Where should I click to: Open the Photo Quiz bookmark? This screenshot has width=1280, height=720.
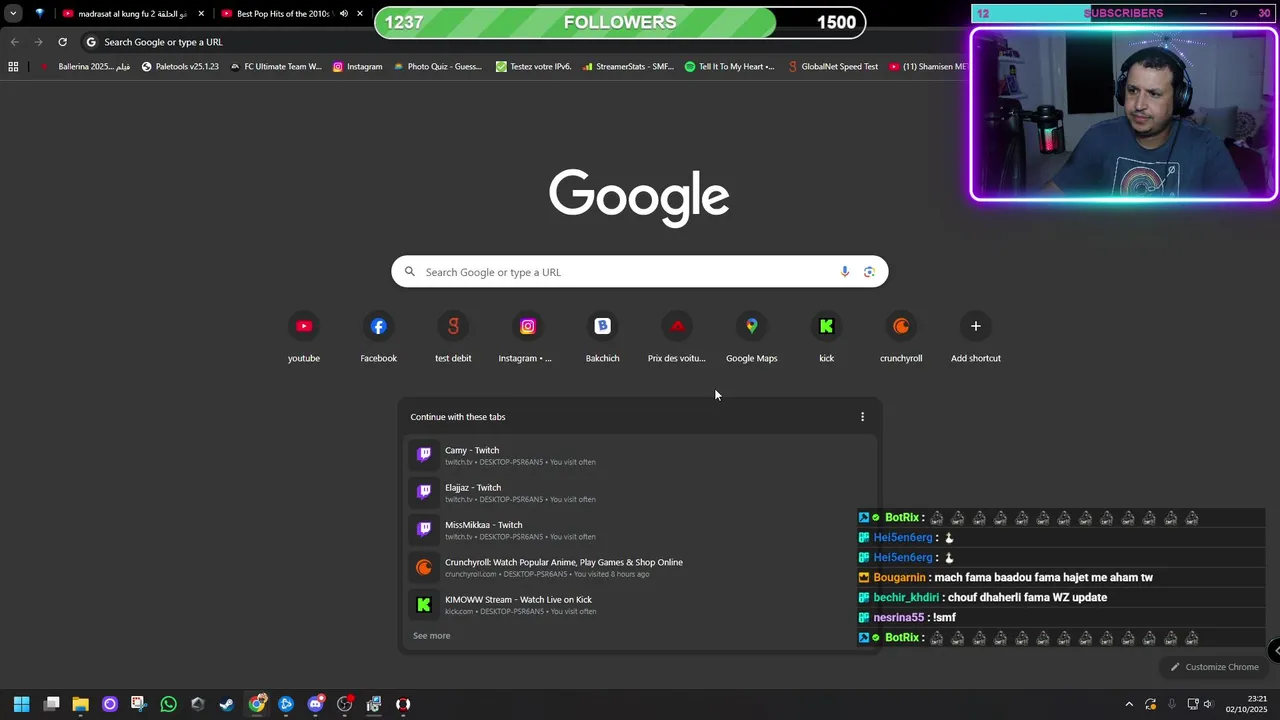438,67
